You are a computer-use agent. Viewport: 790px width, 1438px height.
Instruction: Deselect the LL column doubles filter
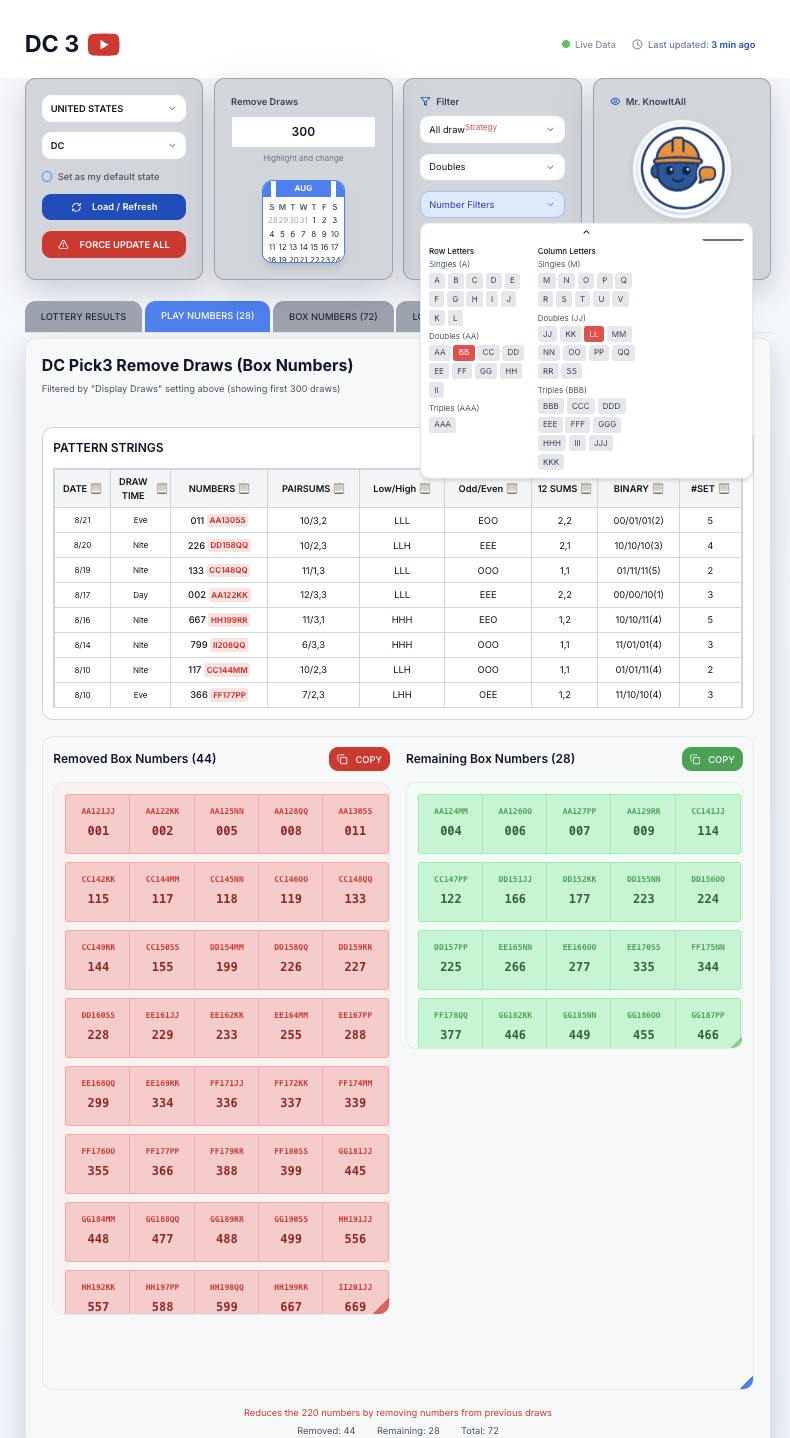[x=594, y=334]
